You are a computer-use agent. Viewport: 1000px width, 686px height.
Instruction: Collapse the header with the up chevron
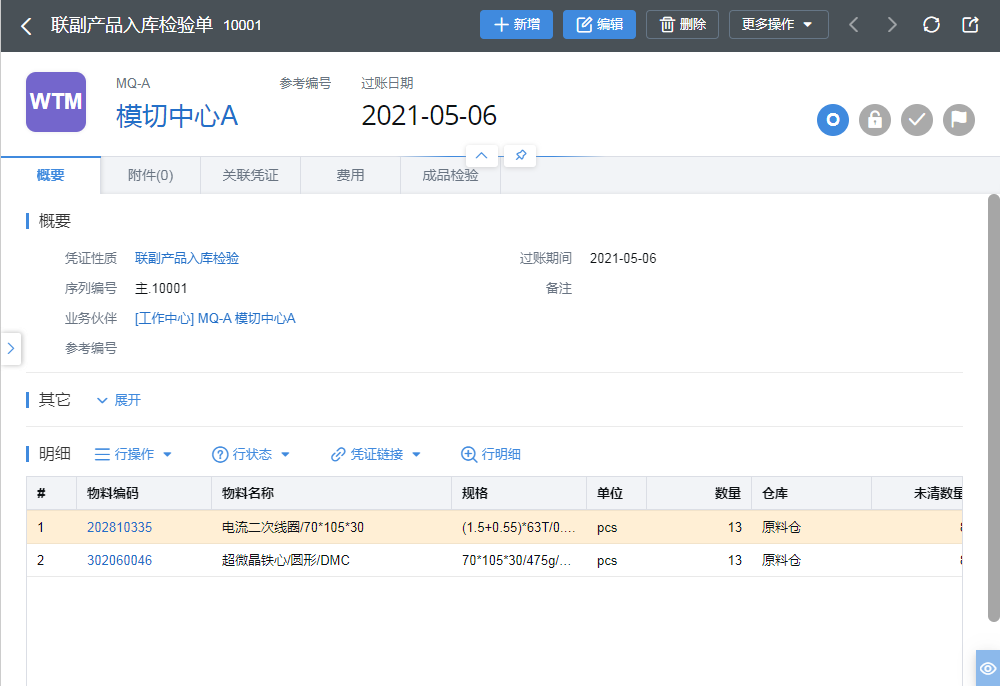pyautogui.click(x=482, y=156)
